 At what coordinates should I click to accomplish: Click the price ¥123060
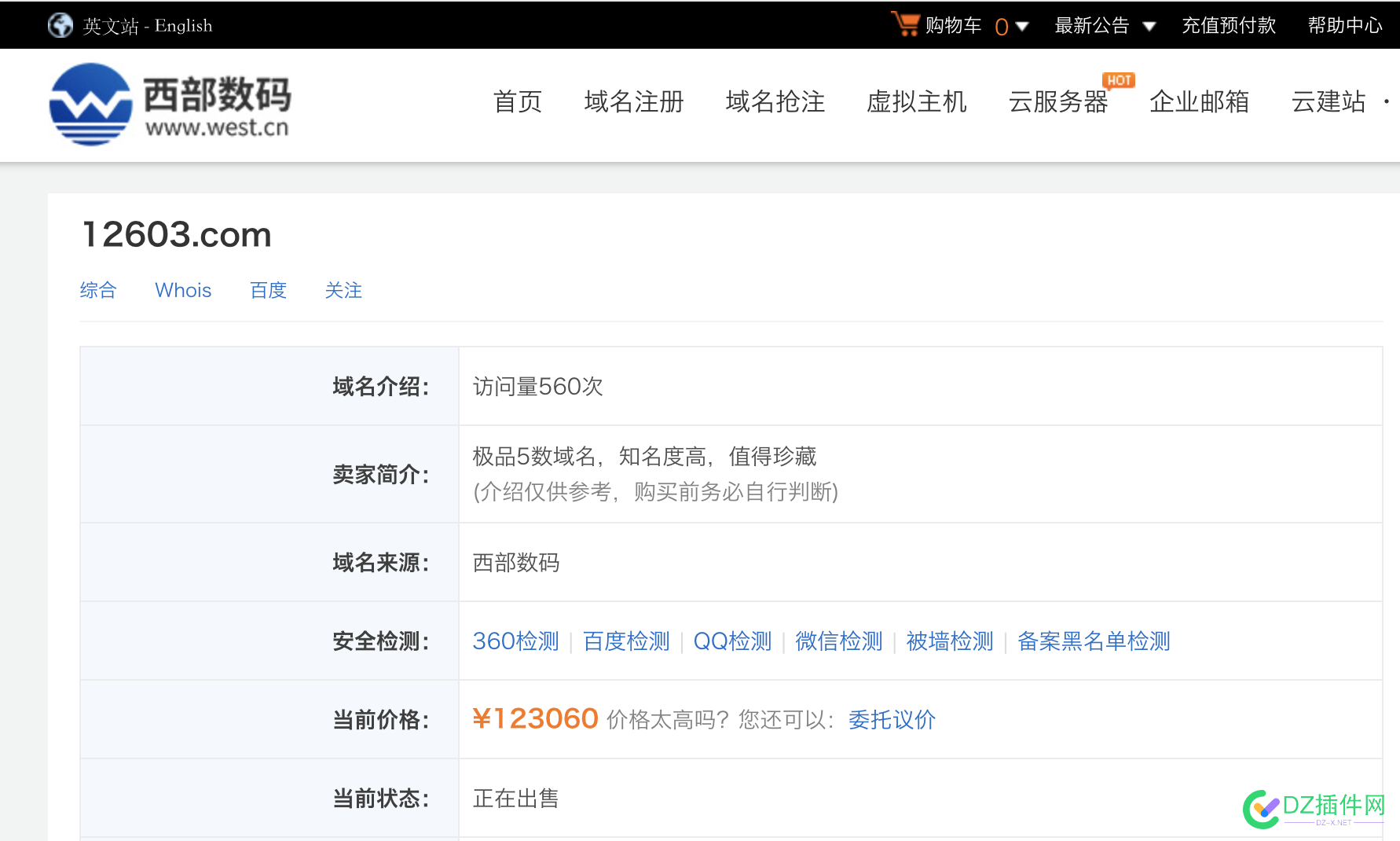point(535,718)
